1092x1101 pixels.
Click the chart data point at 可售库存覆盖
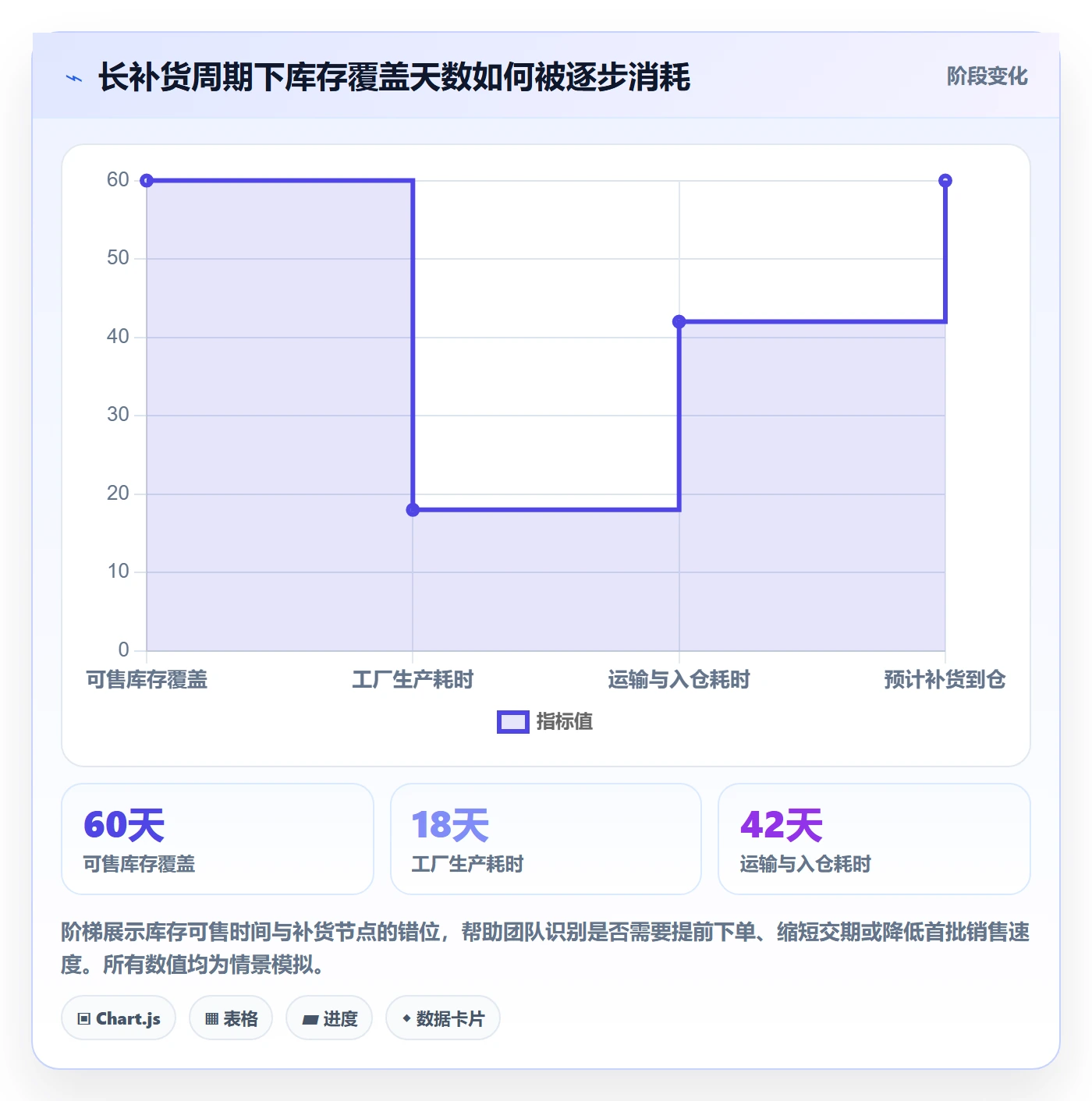(147, 181)
